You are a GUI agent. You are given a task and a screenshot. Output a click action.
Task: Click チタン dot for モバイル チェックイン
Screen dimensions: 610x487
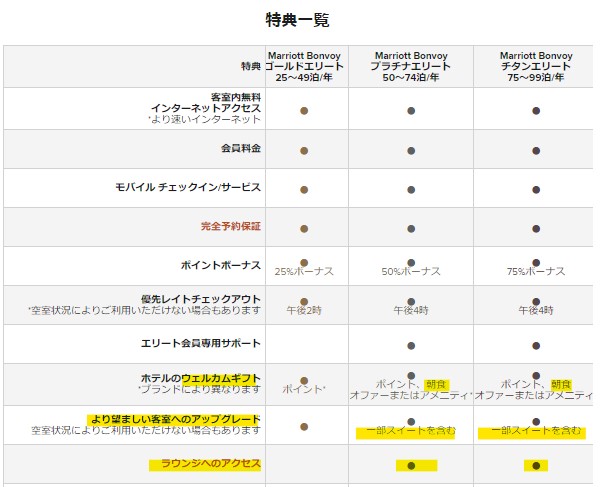pyautogui.click(x=536, y=190)
